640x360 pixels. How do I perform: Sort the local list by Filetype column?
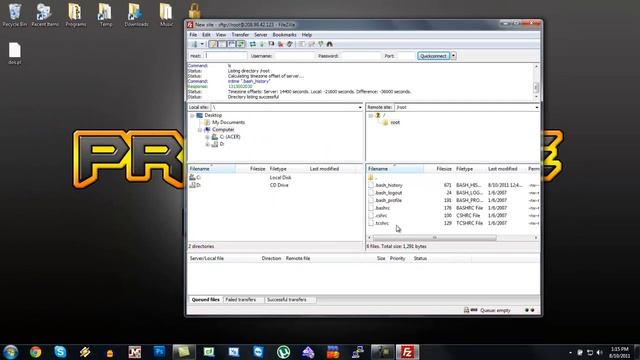pos(287,169)
